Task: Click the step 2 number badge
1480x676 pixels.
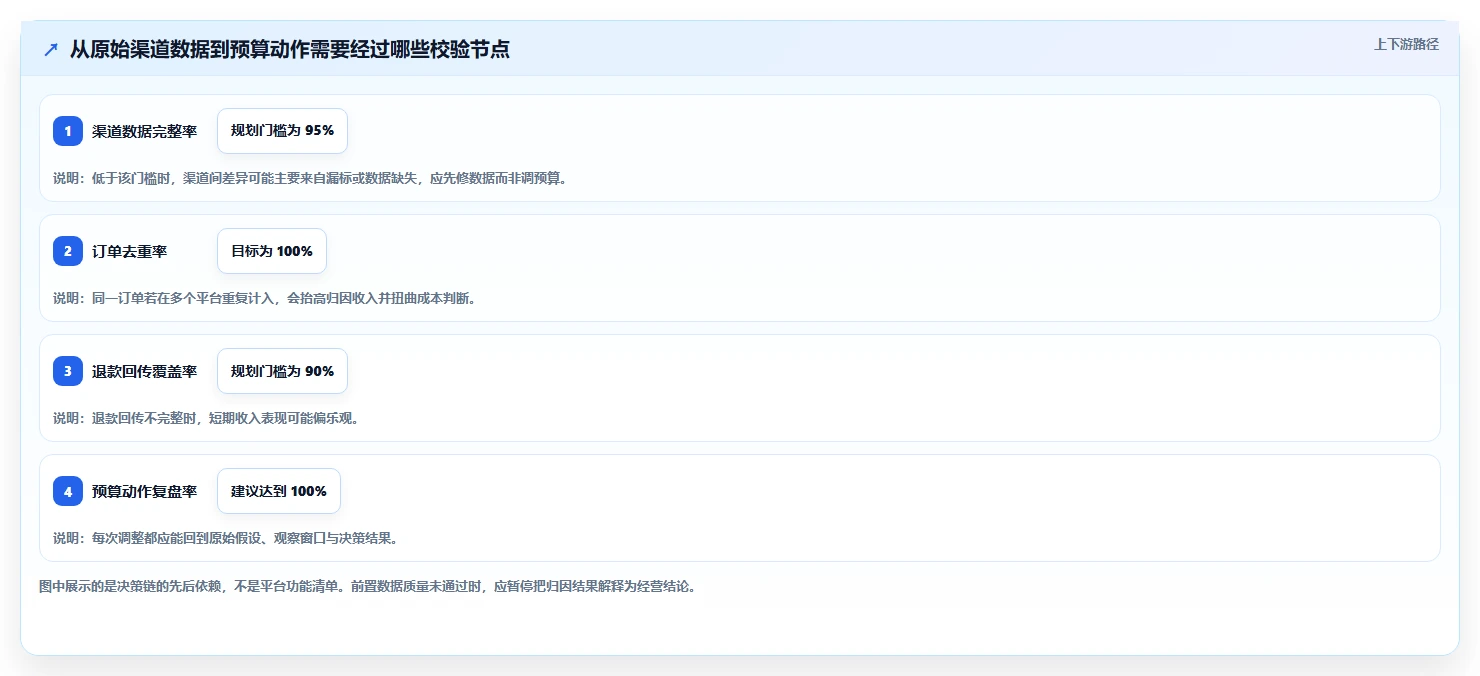Action: tap(68, 251)
